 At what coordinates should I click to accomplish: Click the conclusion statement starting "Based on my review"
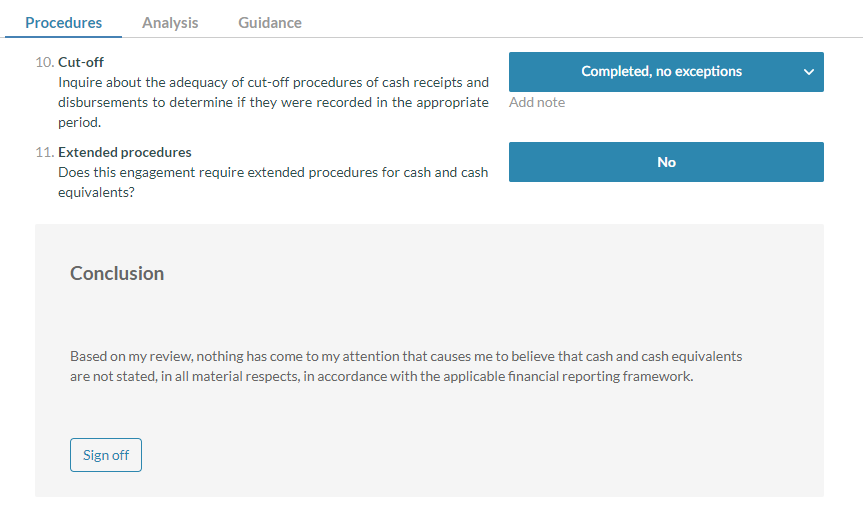(405, 366)
